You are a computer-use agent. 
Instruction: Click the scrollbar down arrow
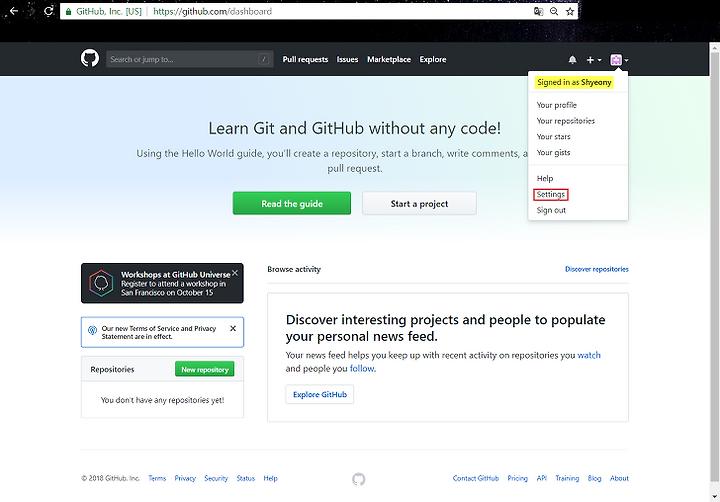tap(714, 497)
